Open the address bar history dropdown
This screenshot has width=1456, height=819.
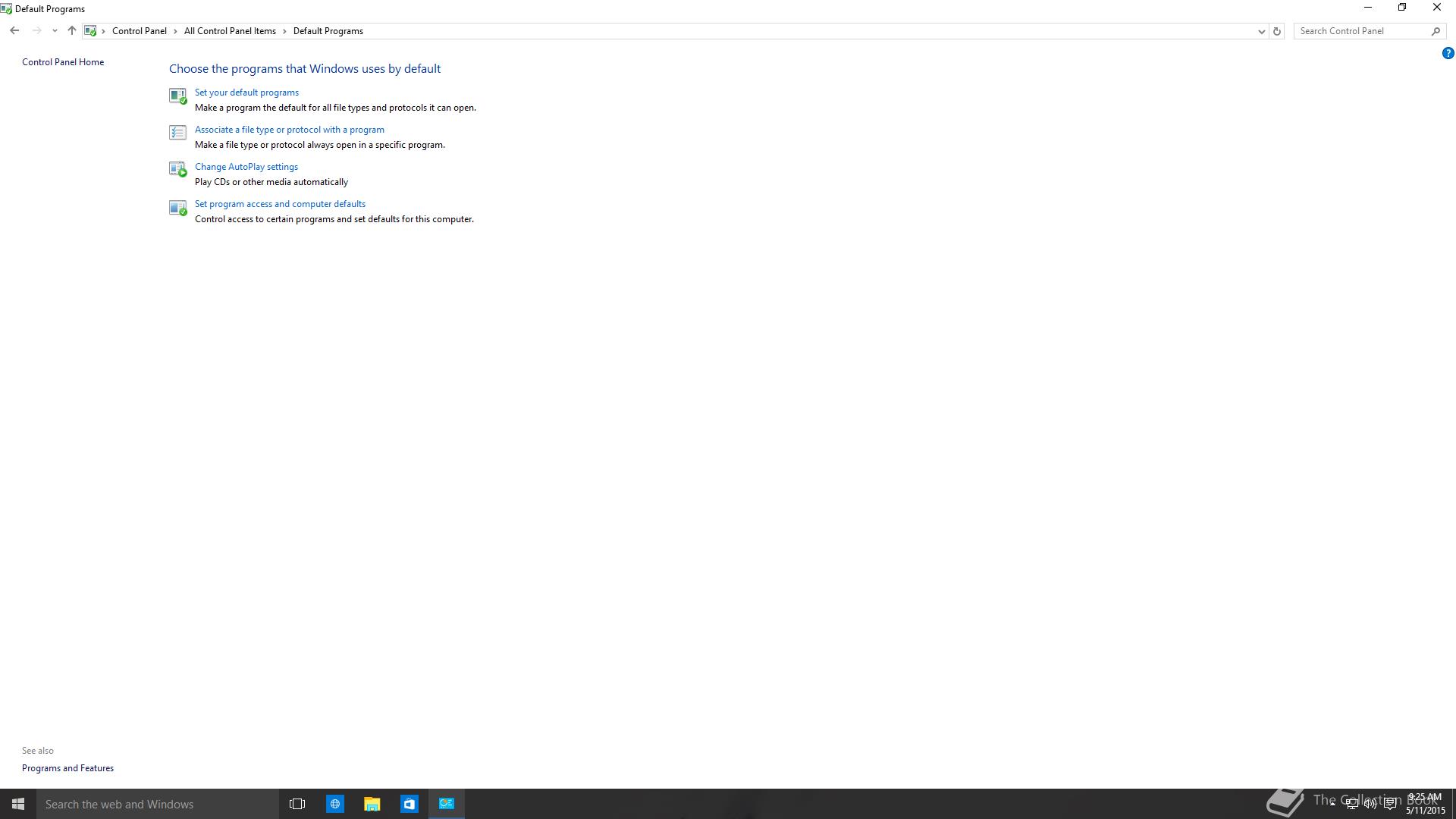[1261, 31]
